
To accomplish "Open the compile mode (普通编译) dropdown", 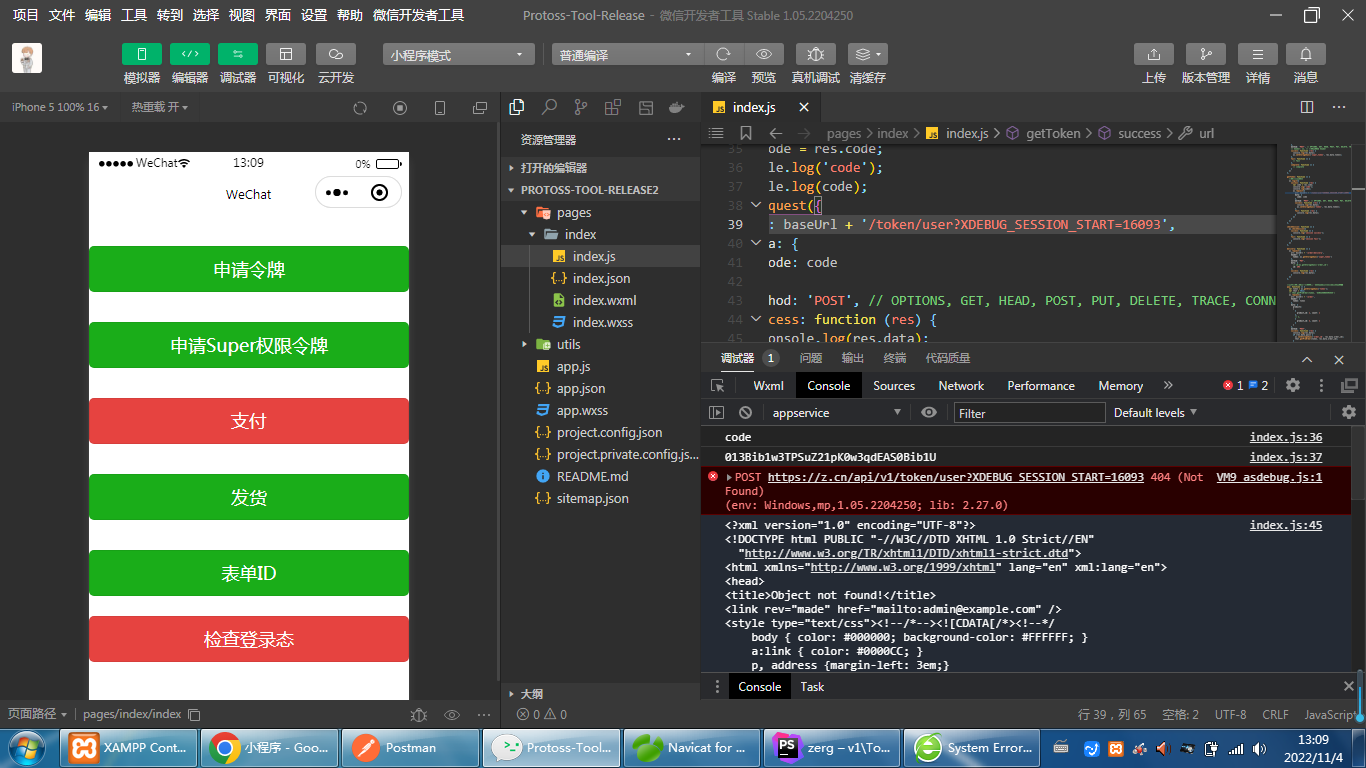I will pyautogui.click(x=628, y=55).
